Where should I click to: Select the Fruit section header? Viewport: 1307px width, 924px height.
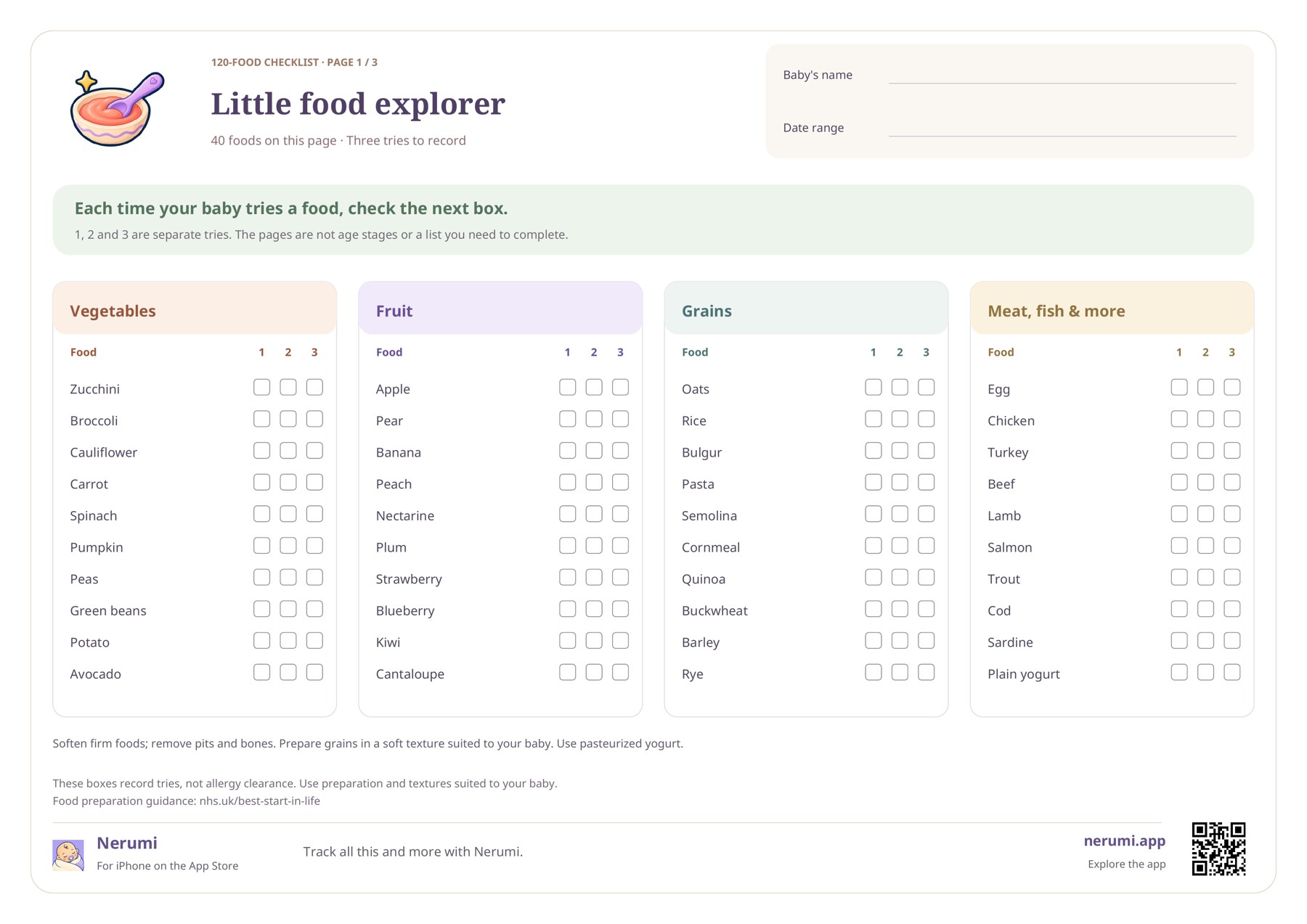[500, 308]
